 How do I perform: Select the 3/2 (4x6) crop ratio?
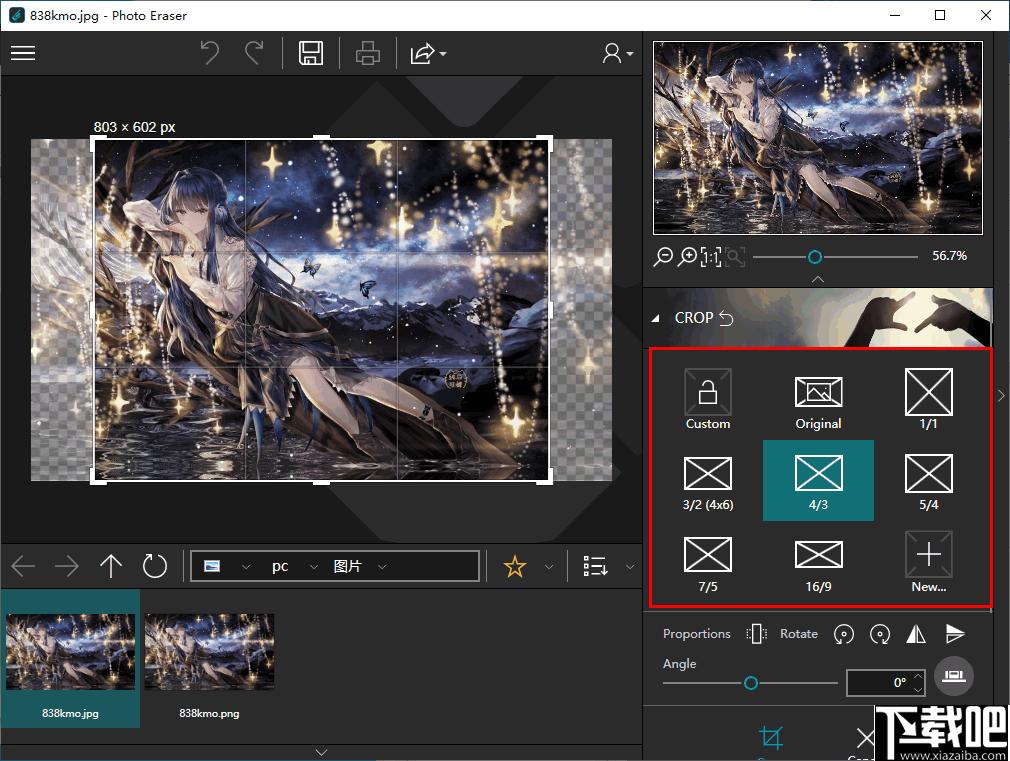pyautogui.click(x=708, y=481)
